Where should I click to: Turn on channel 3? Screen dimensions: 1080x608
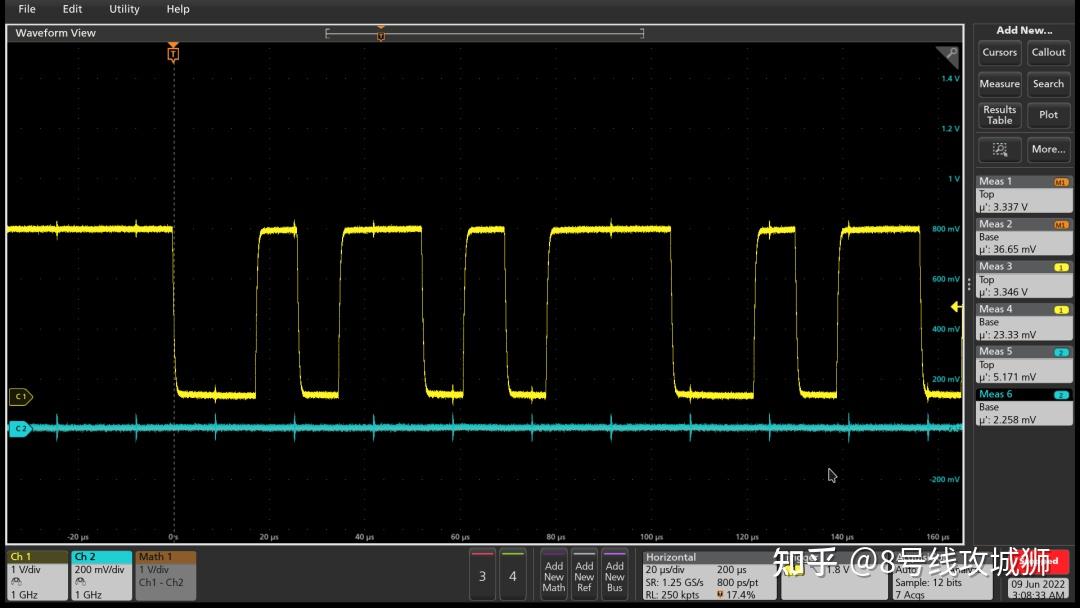[x=482, y=574]
